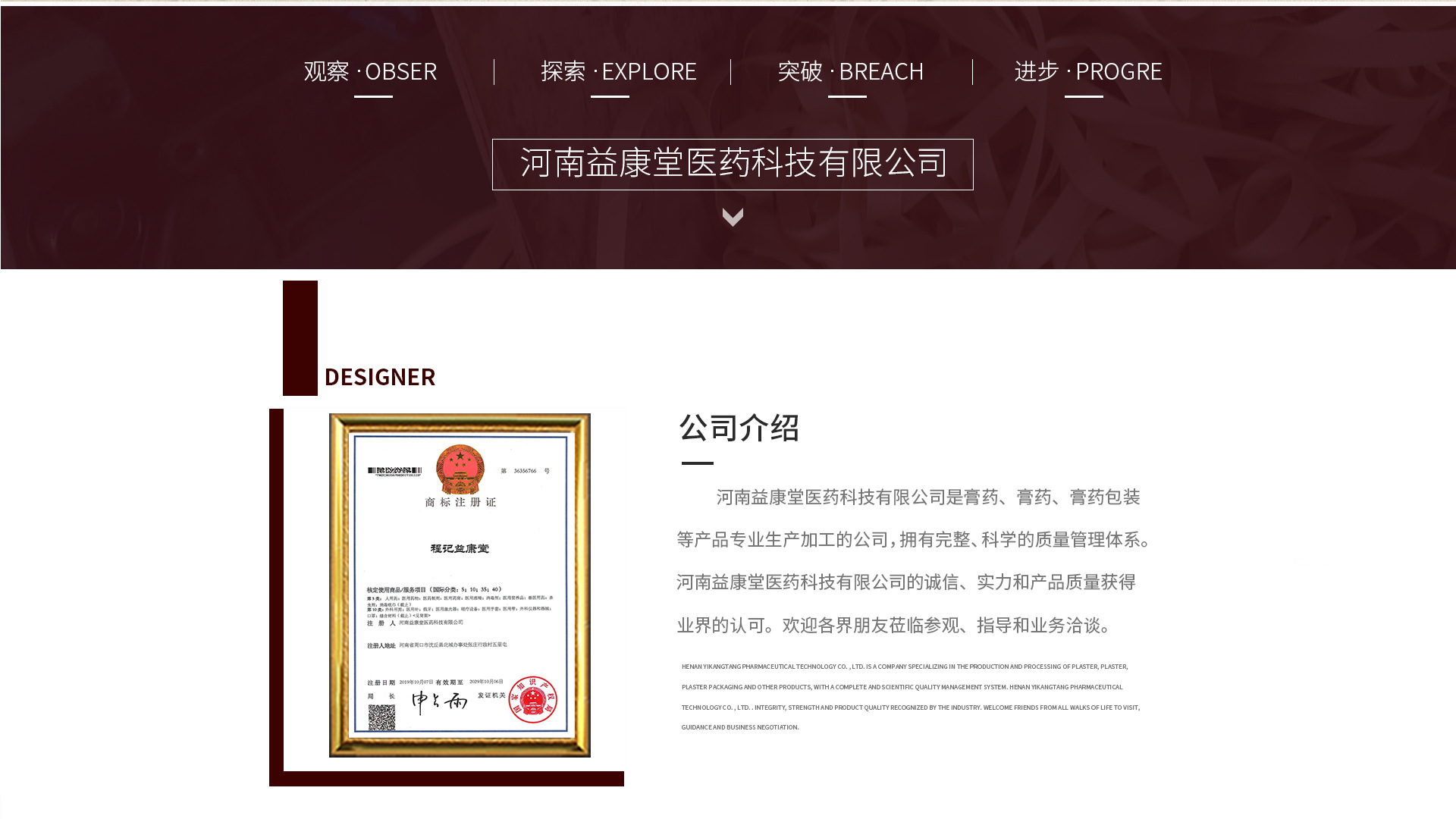Screen dimensions: 1456x819
Task: Click the boxed 河南益康堂医药科技有限公司 title
Action: click(x=733, y=164)
